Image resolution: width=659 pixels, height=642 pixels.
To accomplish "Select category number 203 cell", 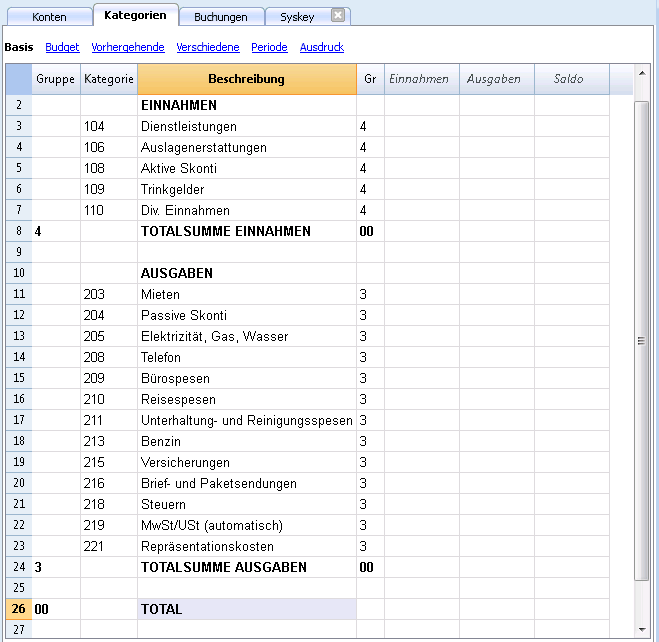I will [109, 294].
